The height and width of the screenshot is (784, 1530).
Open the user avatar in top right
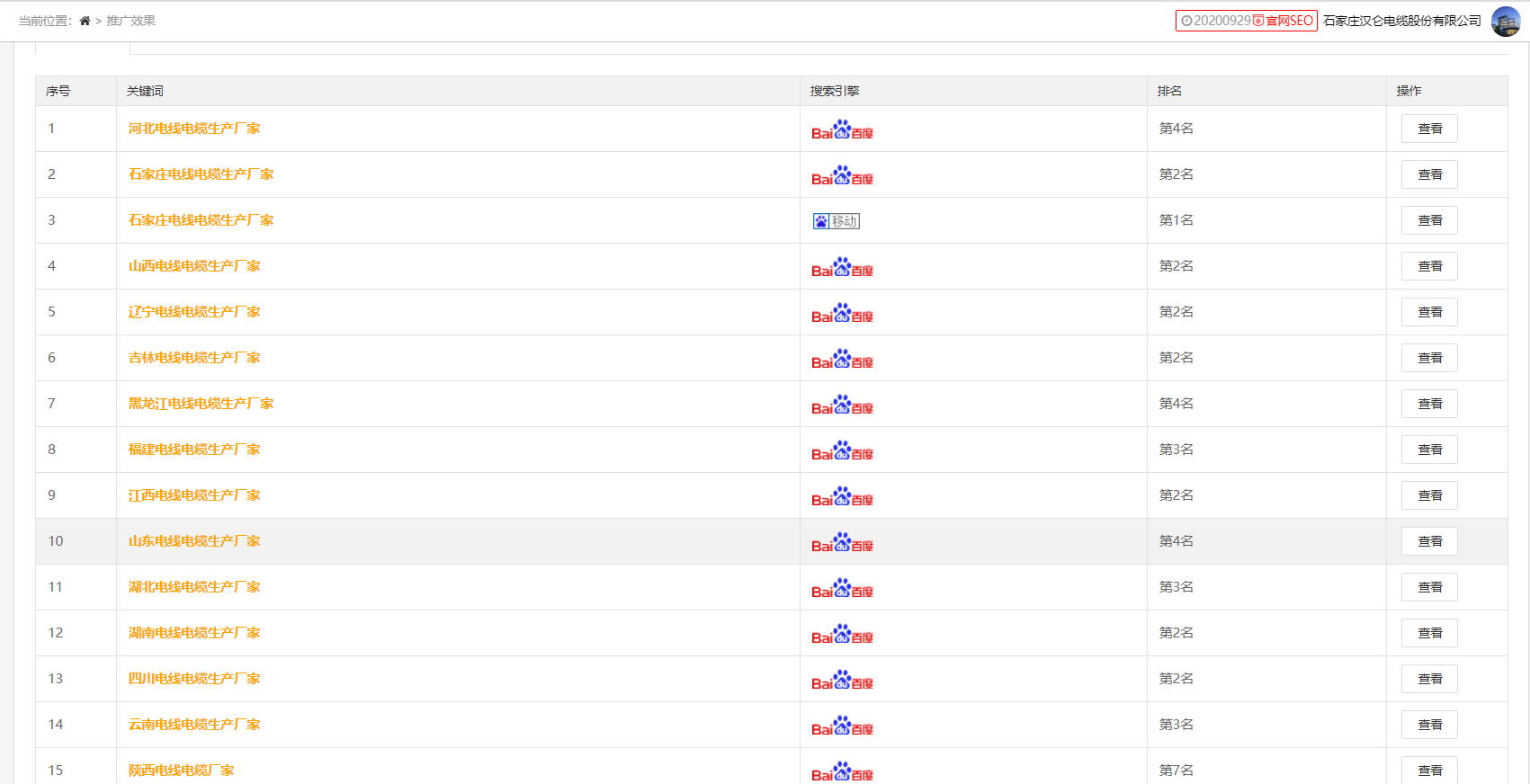[x=1506, y=21]
